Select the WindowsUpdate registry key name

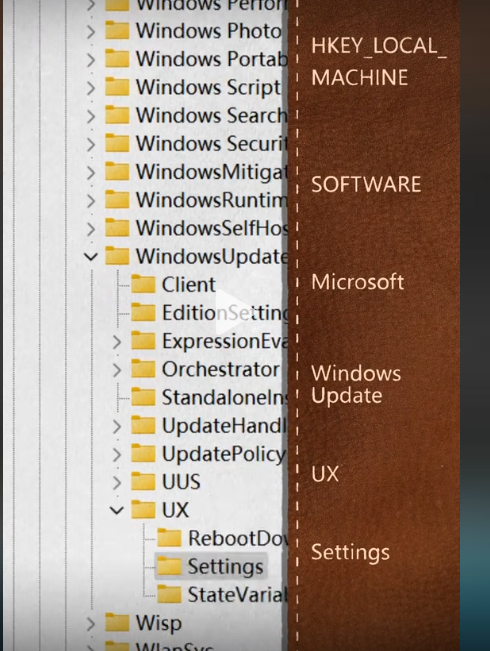point(212,257)
